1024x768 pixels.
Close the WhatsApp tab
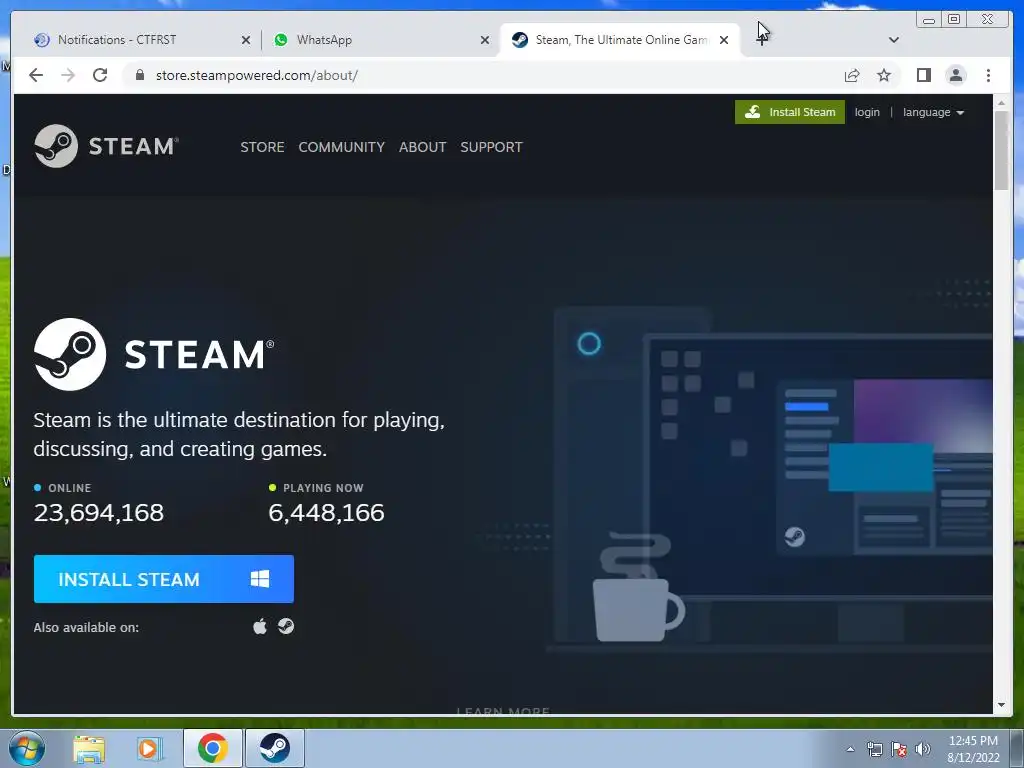pyautogui.click(x=485, y=40)
